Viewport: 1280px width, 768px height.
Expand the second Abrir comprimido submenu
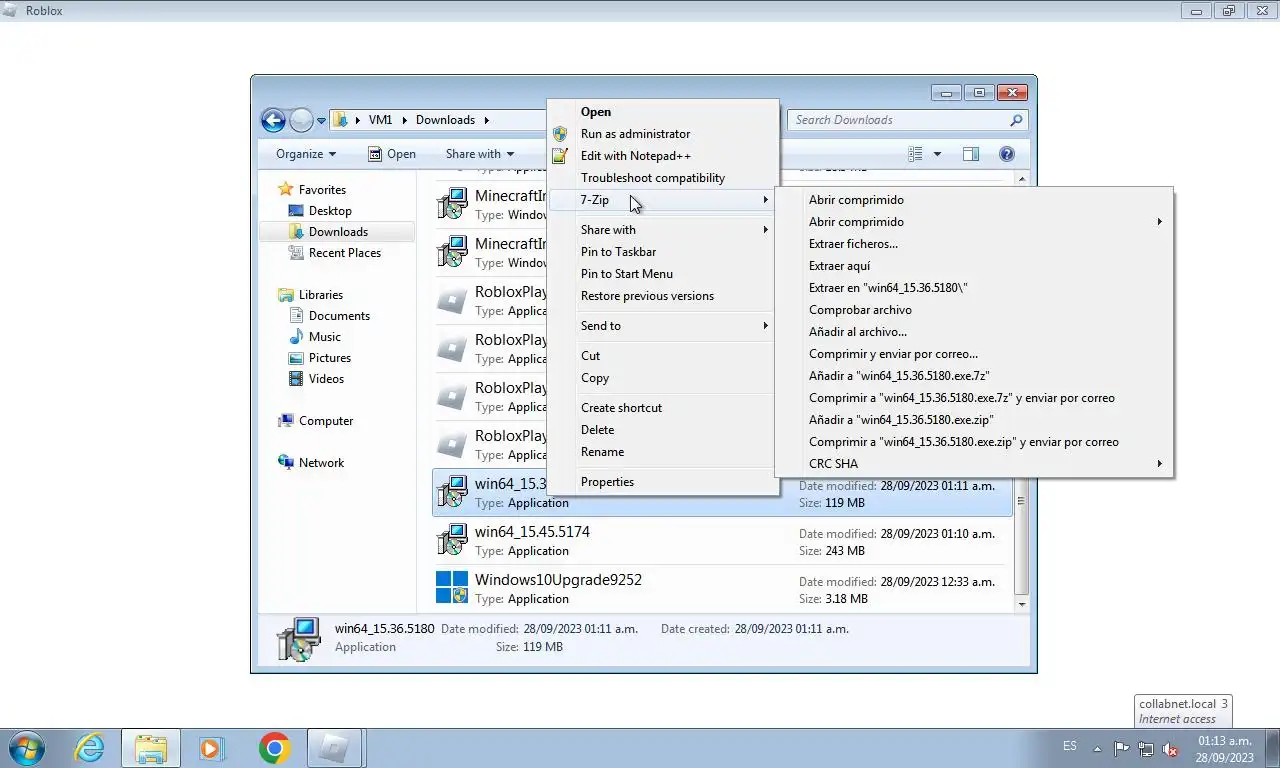pyautogui.click(x=973, y=222)
